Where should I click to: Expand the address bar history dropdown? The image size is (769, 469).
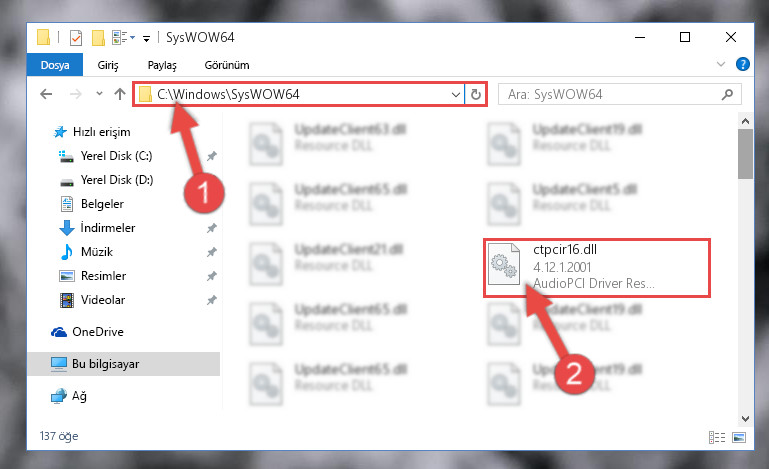(x=456, y=94)
